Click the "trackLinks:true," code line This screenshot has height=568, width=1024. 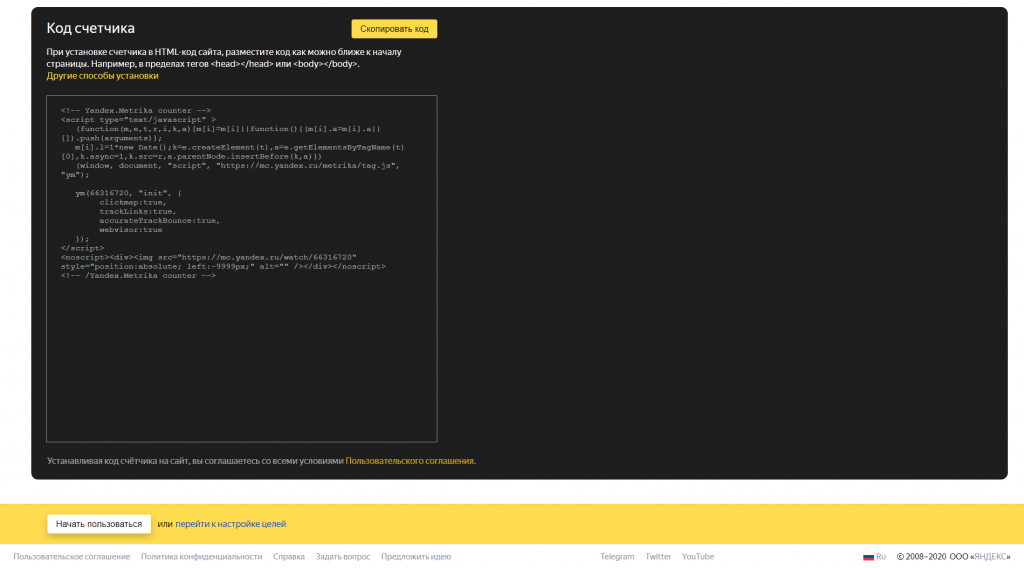tap(138, 212)
